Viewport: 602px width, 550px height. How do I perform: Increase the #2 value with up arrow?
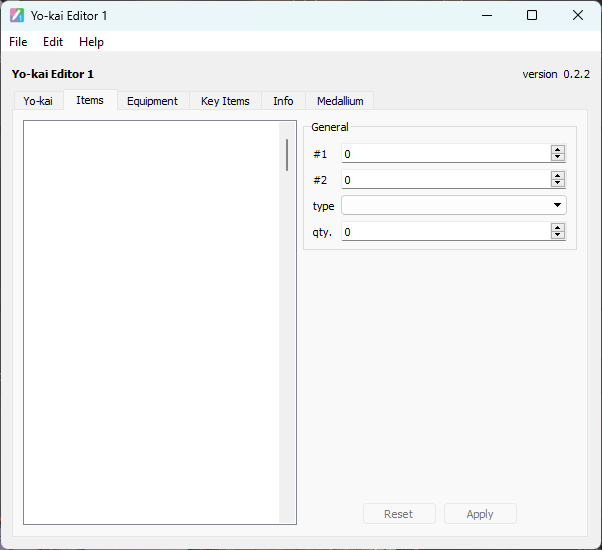557,175
